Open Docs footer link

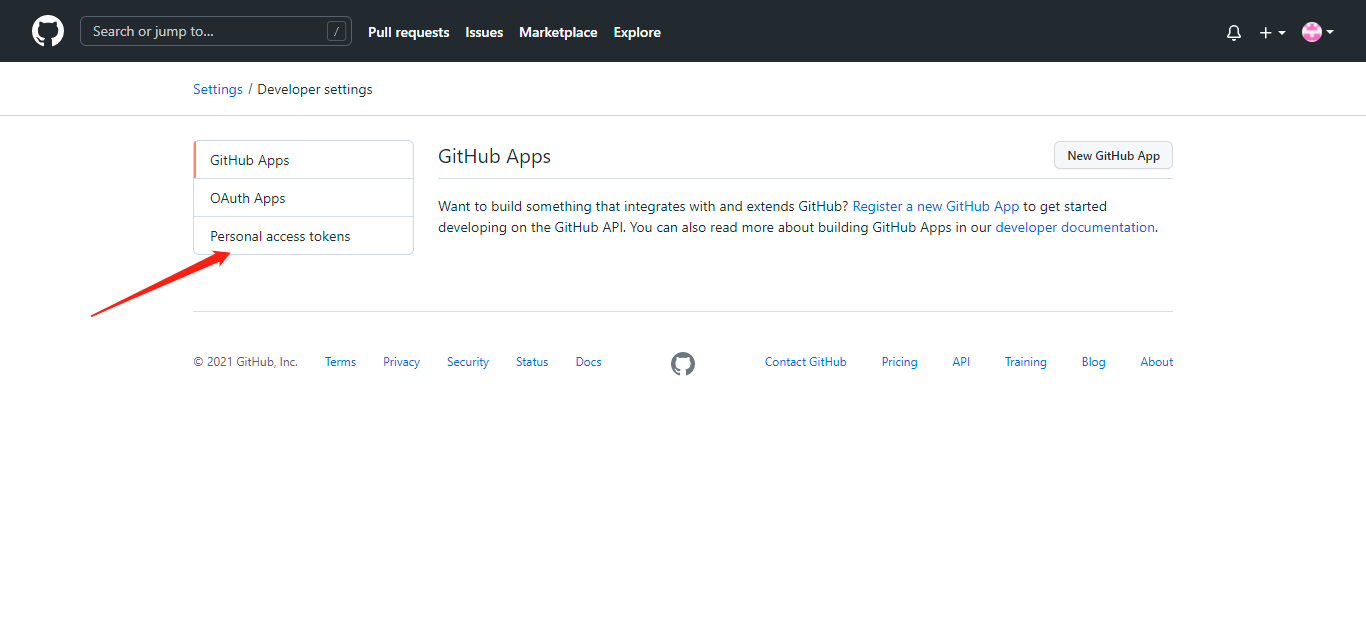coord(589,362)
